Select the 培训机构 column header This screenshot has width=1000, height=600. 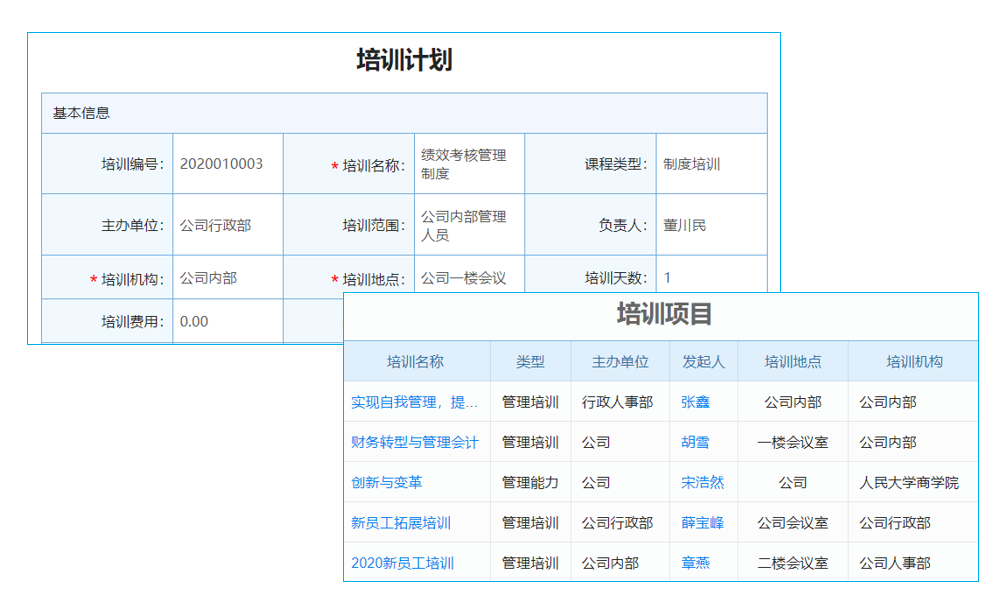click(x=913, y=361)
